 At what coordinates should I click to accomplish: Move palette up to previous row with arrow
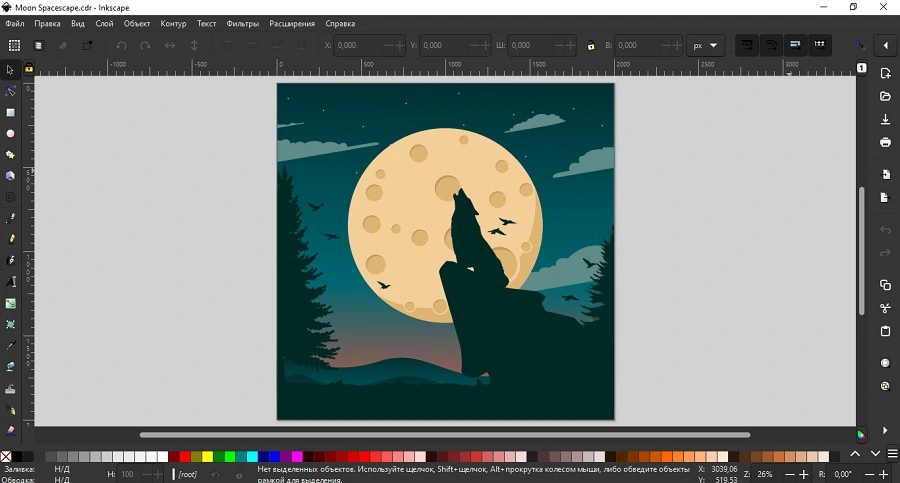(855, 454)
